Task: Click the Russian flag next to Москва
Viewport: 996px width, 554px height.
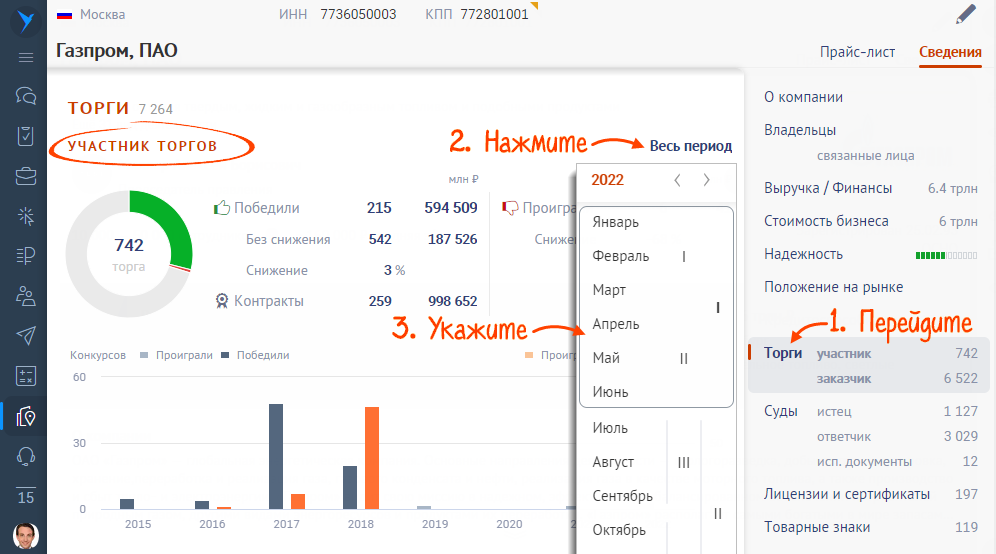Action: pos(64,15)
